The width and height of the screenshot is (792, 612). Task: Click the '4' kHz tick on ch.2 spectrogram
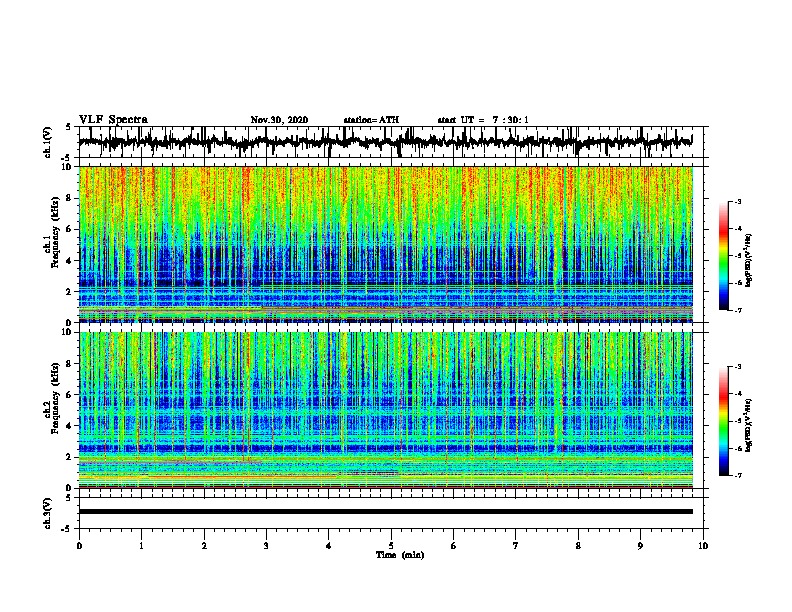pos(69,426)
